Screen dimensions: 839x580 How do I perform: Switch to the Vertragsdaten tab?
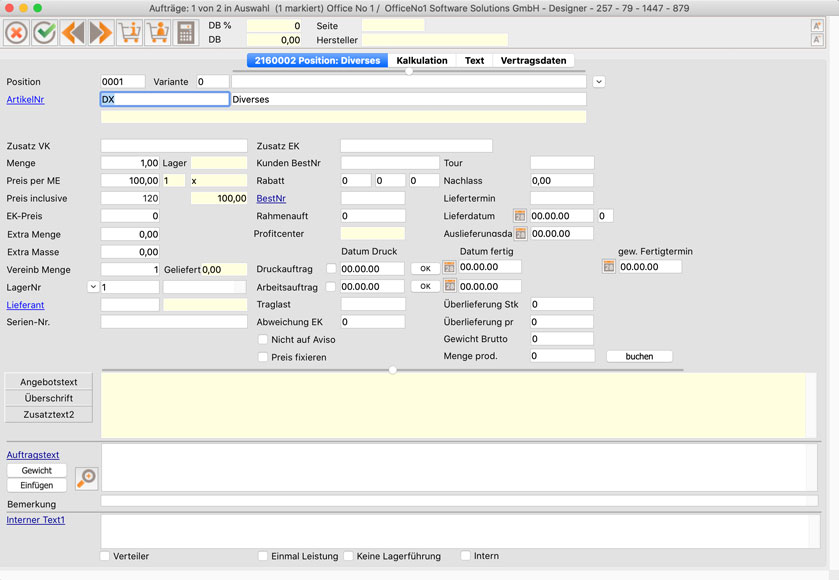(533, 60)
